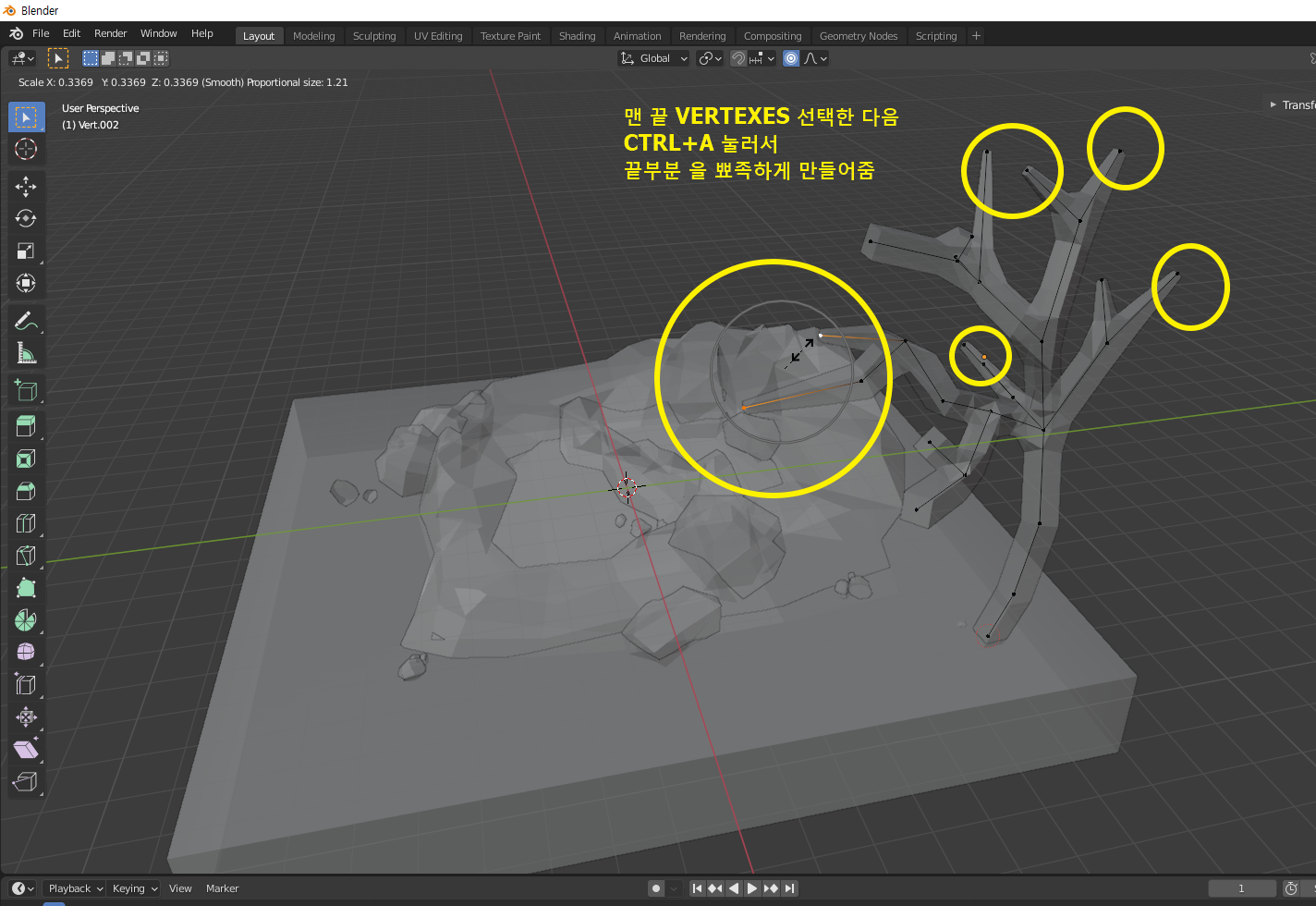Choose the Scale tool
This screenshot has height=906, width=1316.
click(x=26, y=251)
